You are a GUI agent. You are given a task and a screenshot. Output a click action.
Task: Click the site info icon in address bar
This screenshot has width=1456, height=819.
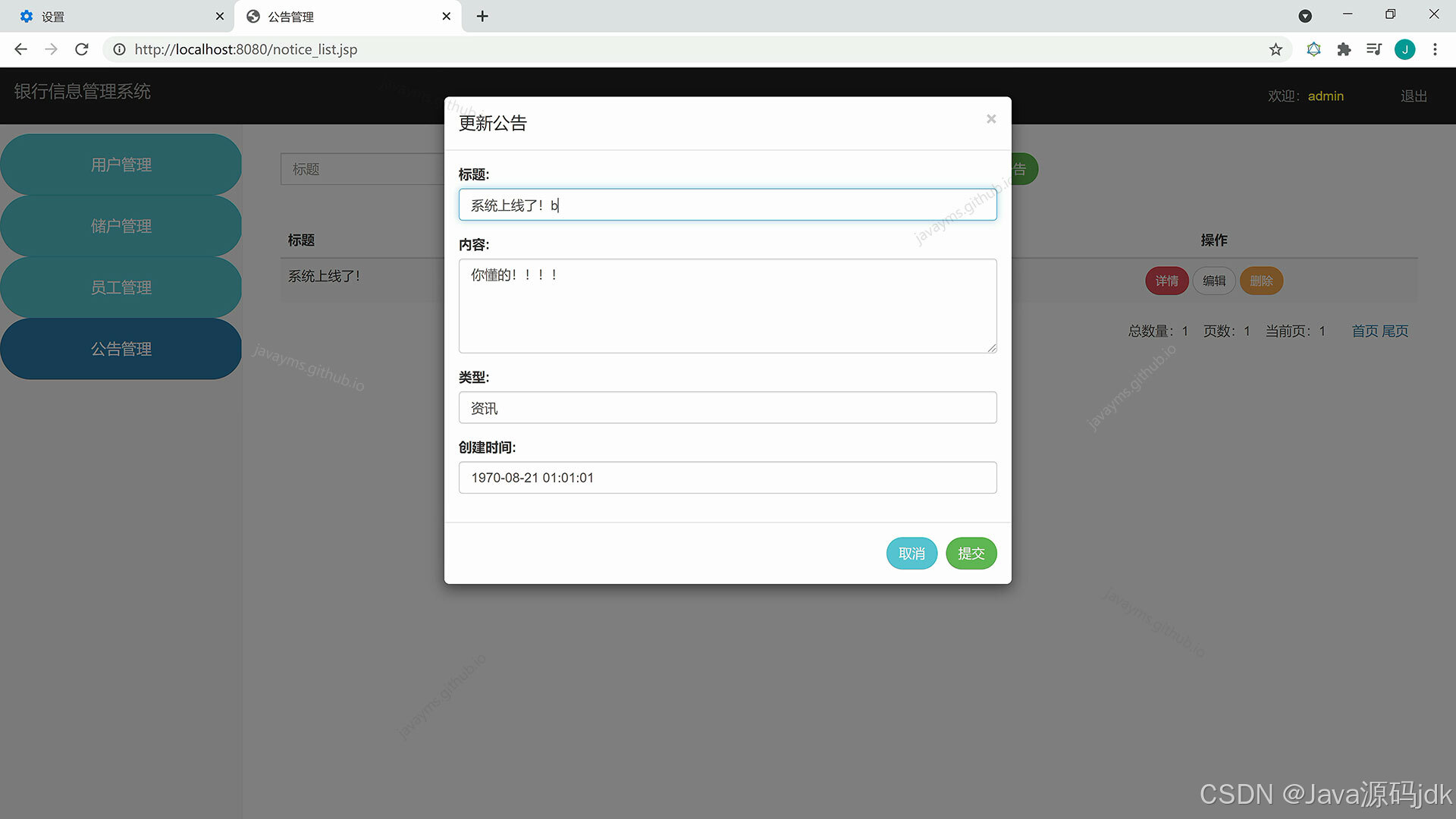click(119, 49)
